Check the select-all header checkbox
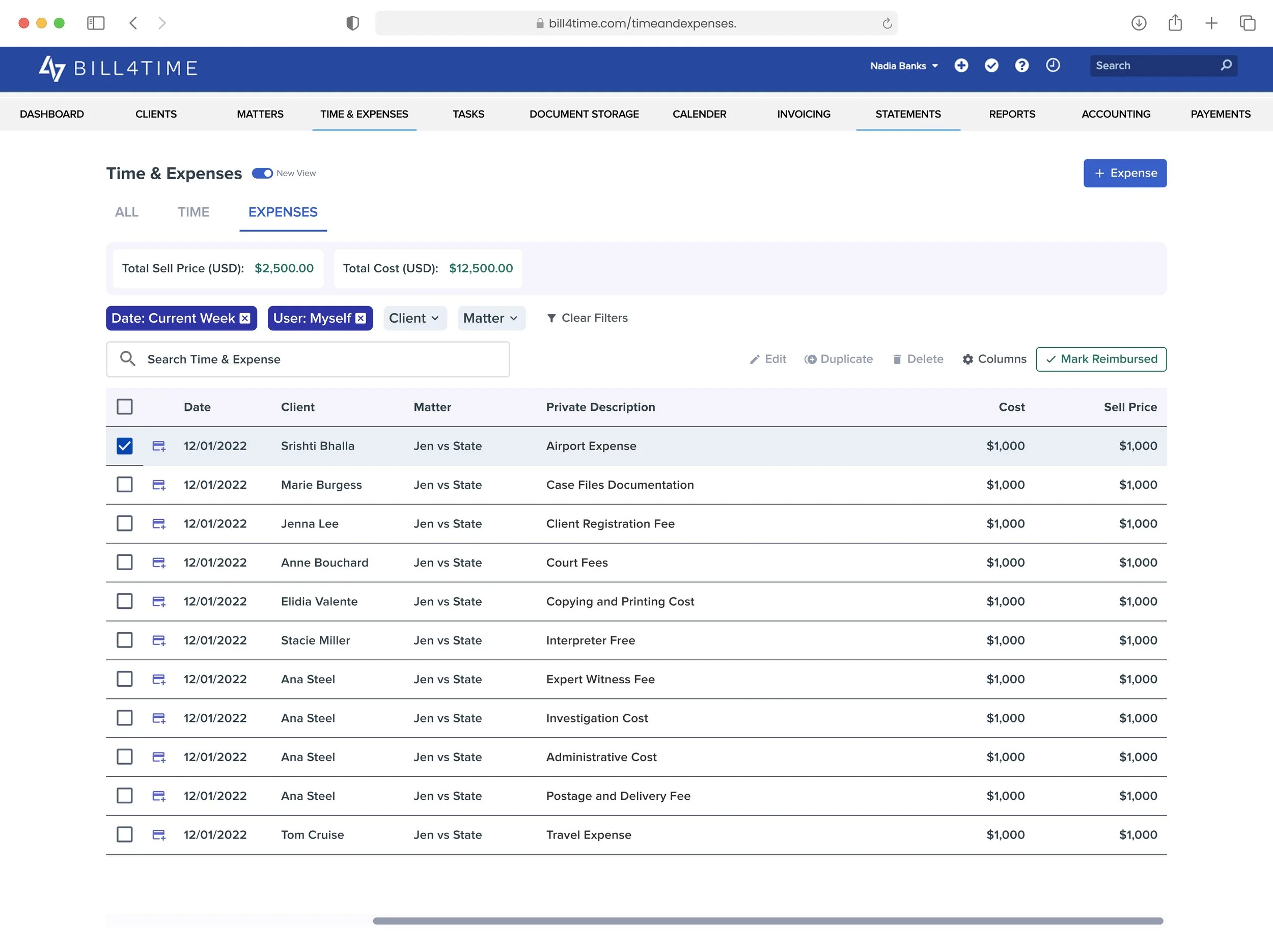 [x=124, y=407]
